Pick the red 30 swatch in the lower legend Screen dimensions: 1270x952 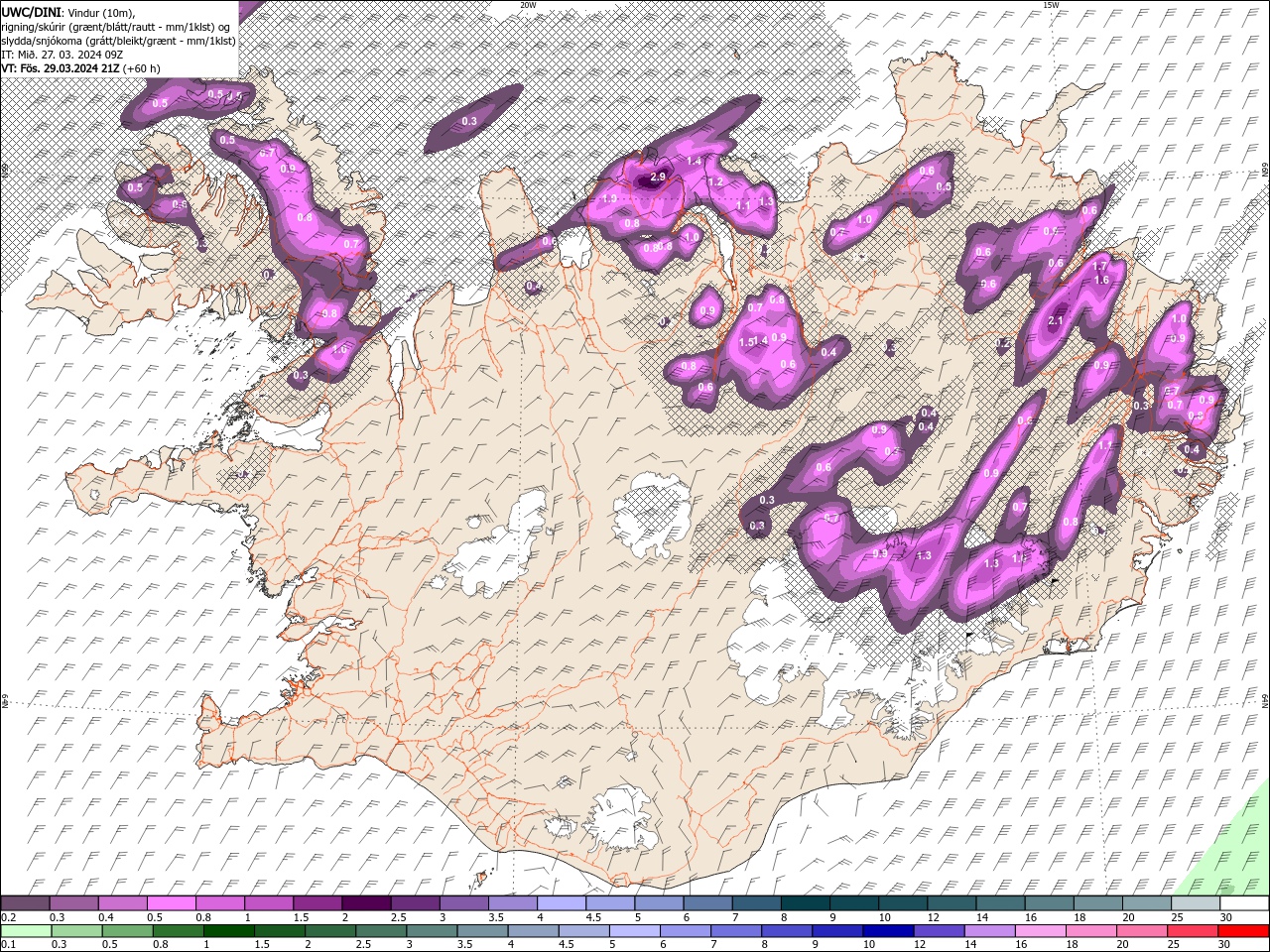click(x=1243, y=930)
